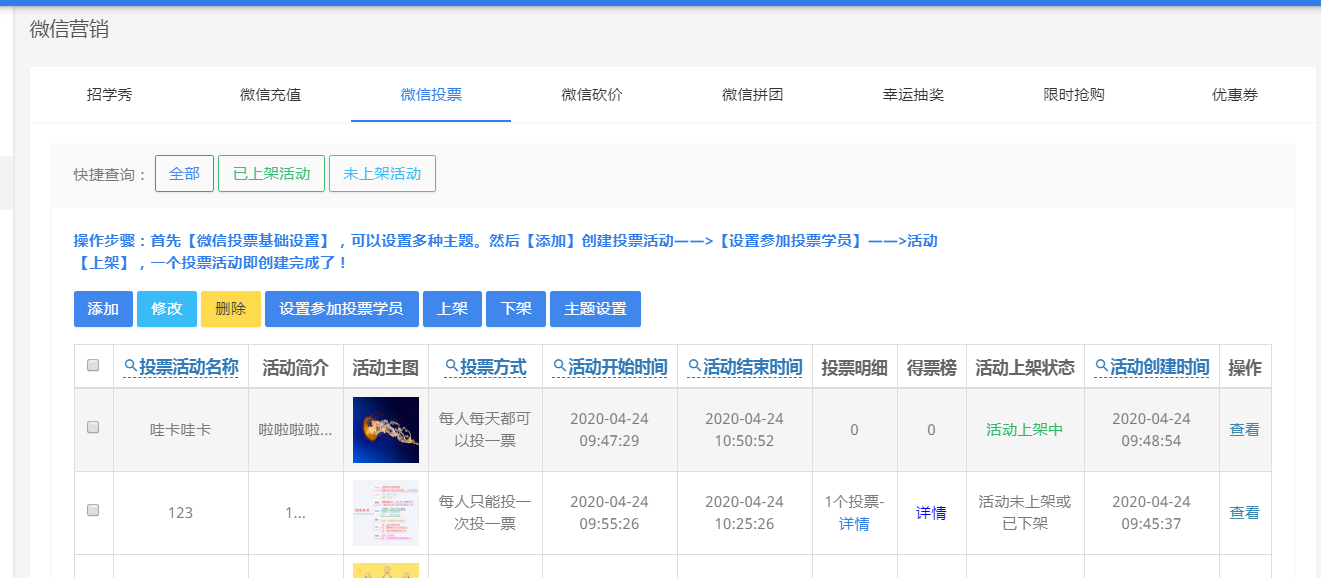
Task: Click the blue 添加 button
Action: tap(103, 309)
